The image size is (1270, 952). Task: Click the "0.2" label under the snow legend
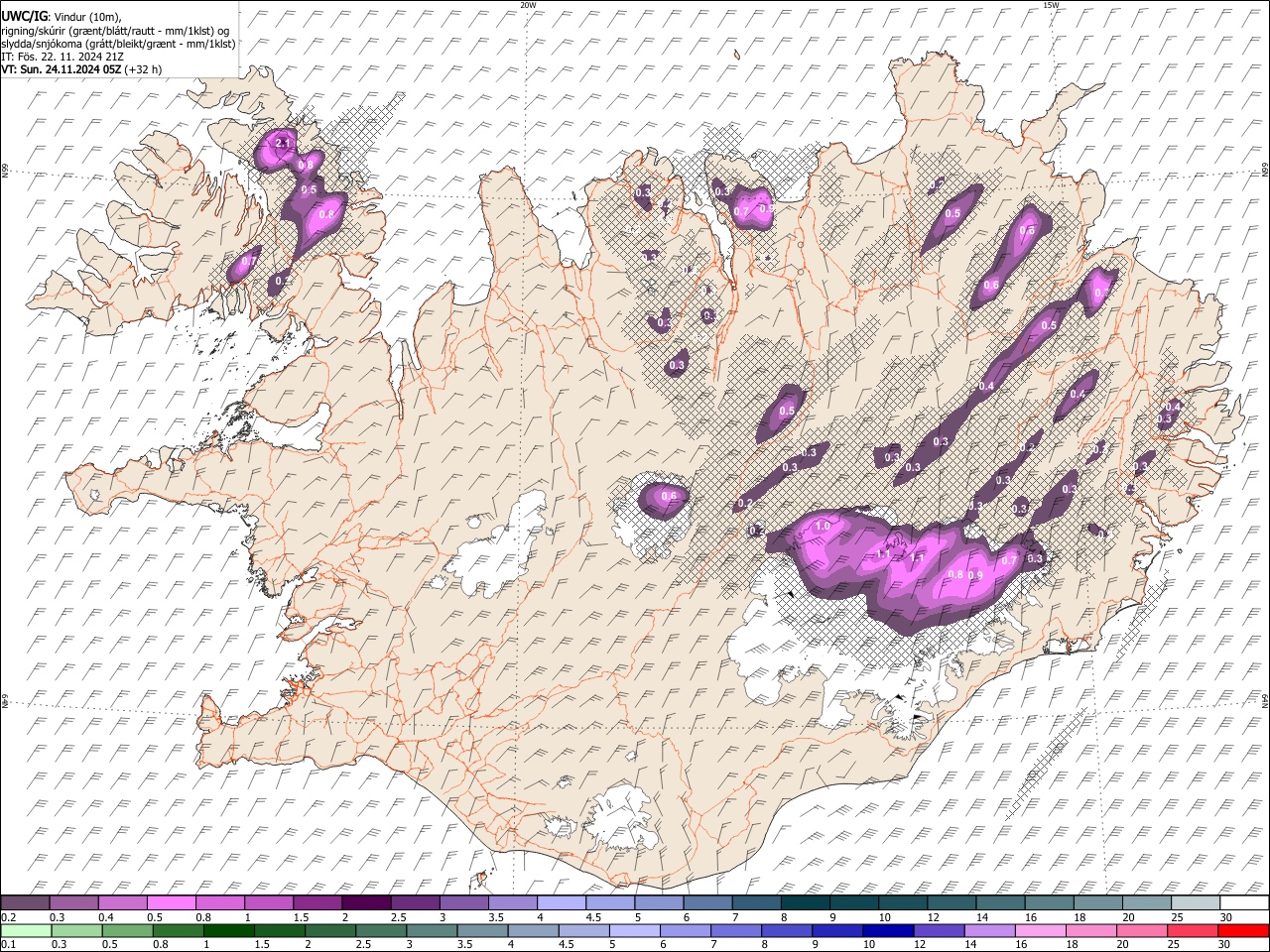point(9,917)
